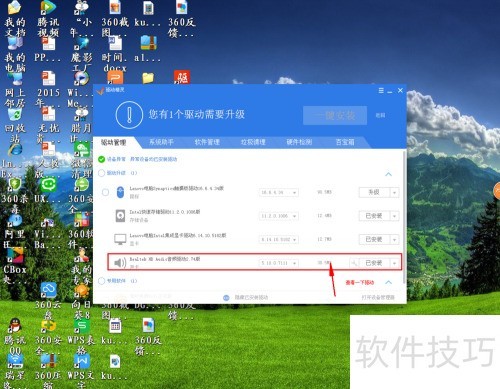500x389 pixels.
Task: Launch WPS表格 desktop shortcut
Action: click(x=81, y=336)
